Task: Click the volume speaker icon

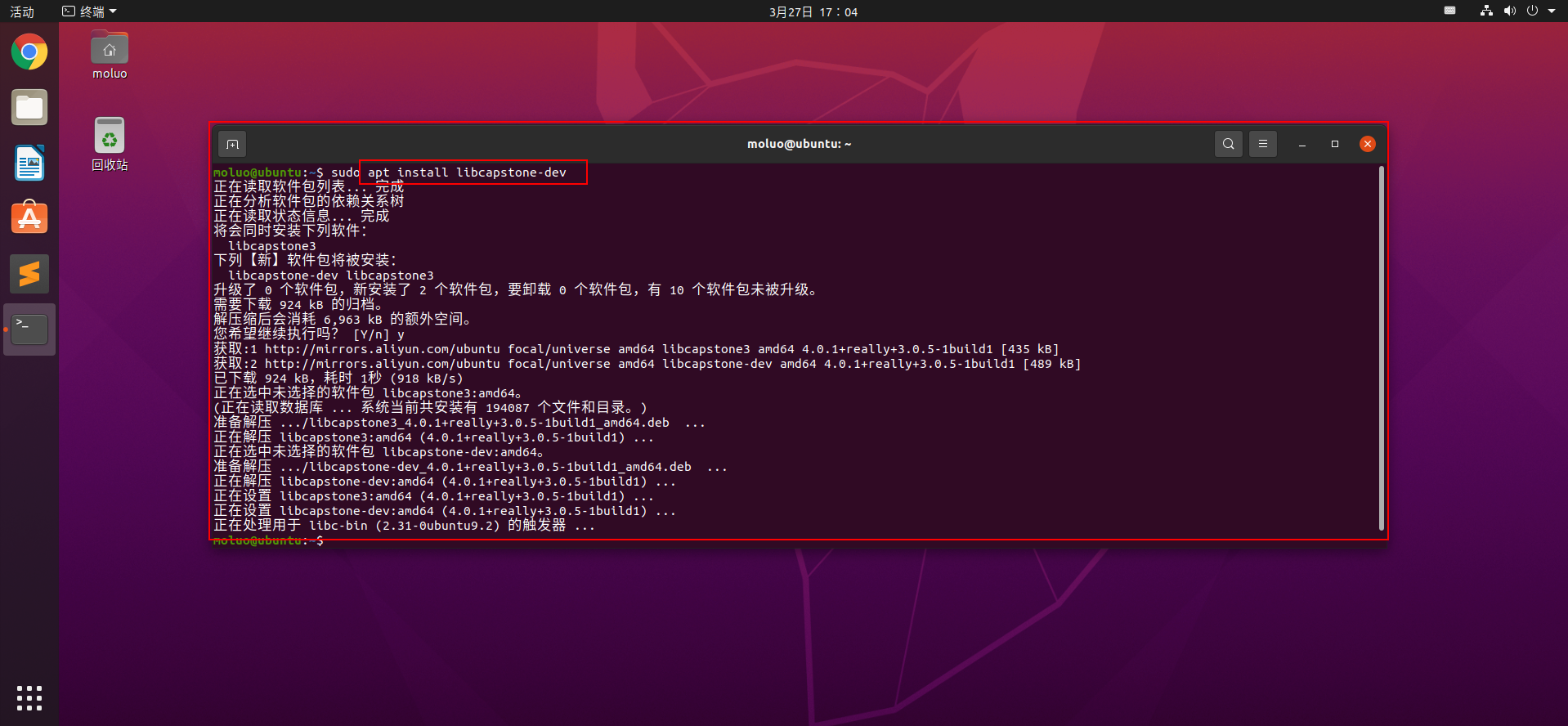Action: tap(1509, 11)
